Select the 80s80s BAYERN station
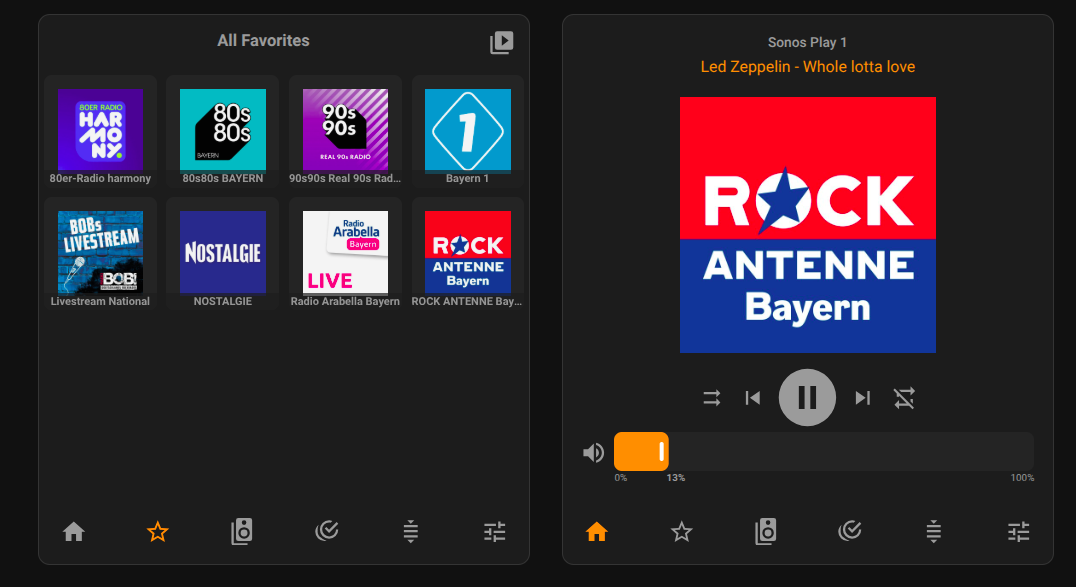This screenshot has height=587, width=1076. 222,130
